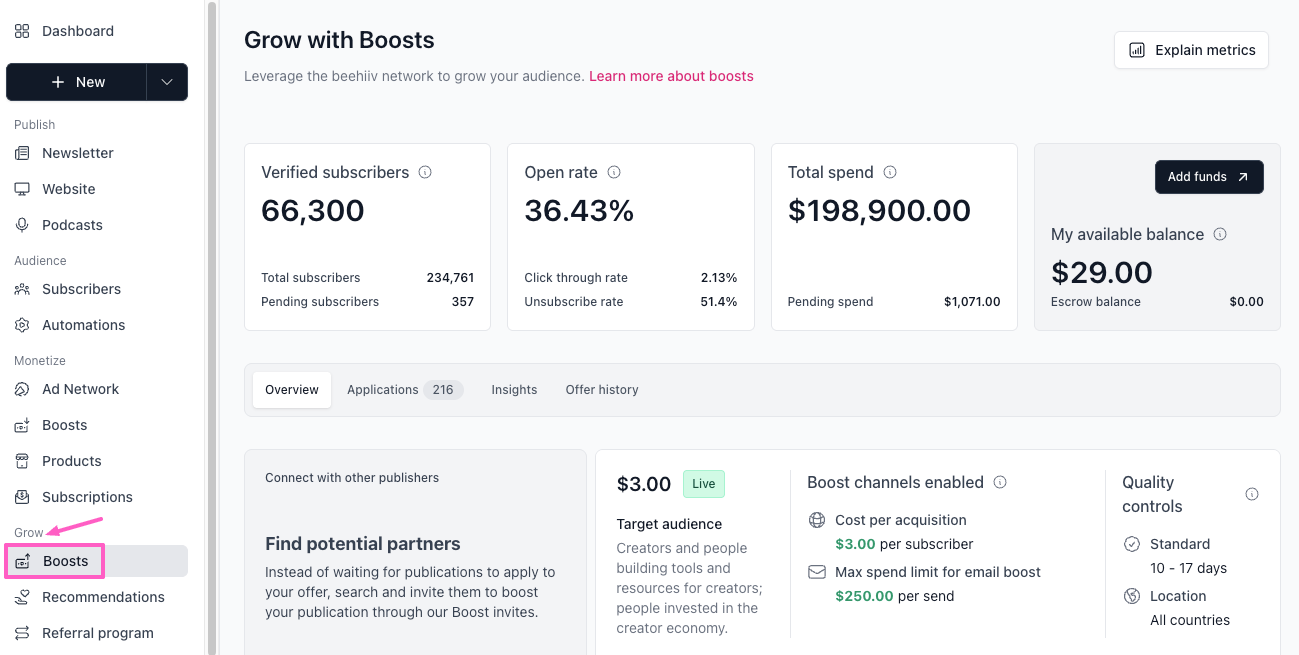Viewport: 1299px width, 655px height.
Task: Click the Podcasts microphone icon
Action: click(x=22, y=225)
